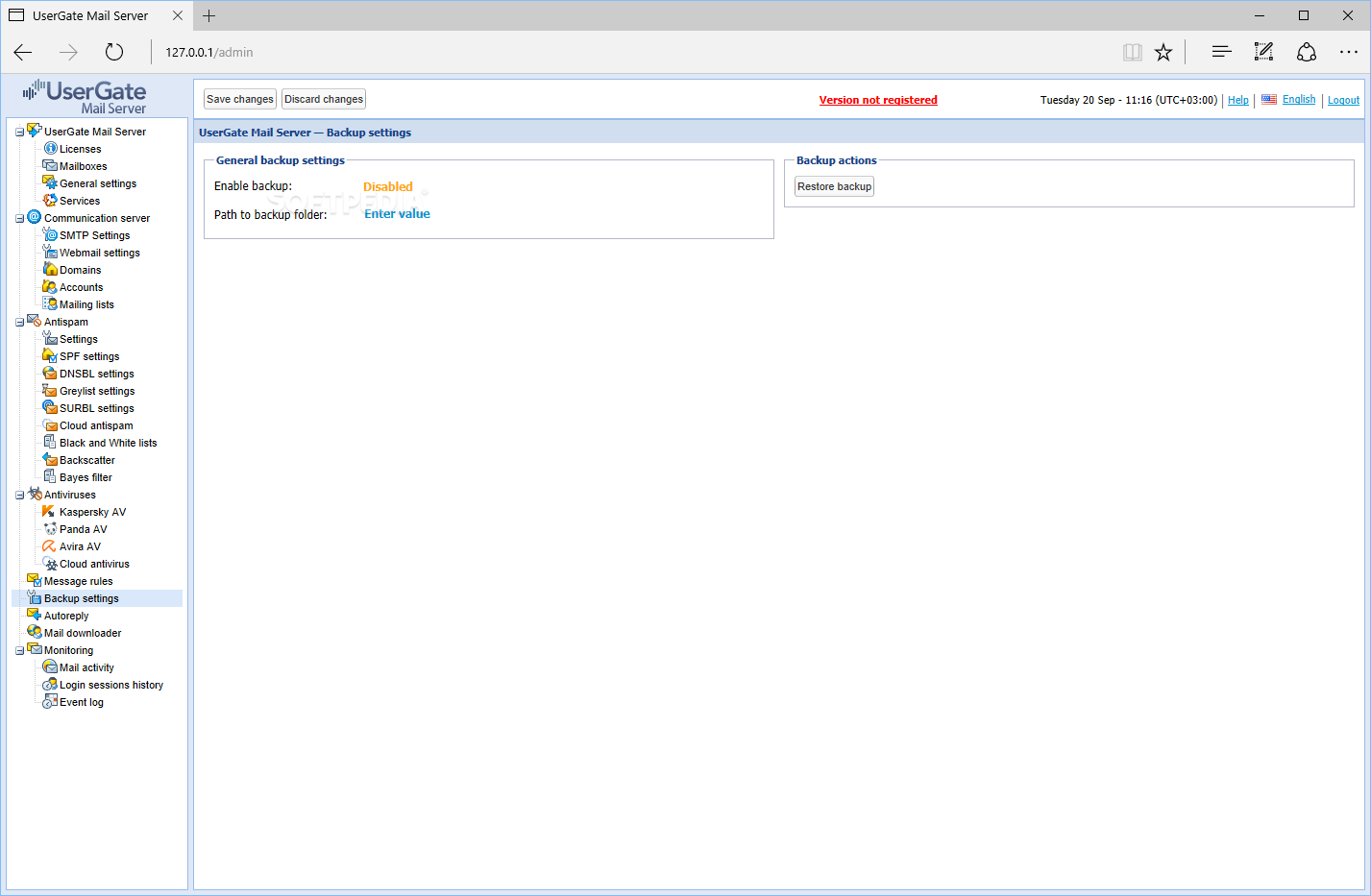The image size is (1371, 896).
Task: Click the Save changes button
Action: (240, 99)
